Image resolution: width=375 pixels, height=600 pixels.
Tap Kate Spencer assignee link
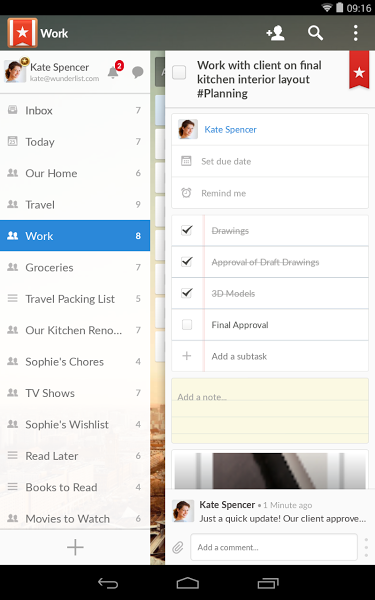tap(230, 130)
